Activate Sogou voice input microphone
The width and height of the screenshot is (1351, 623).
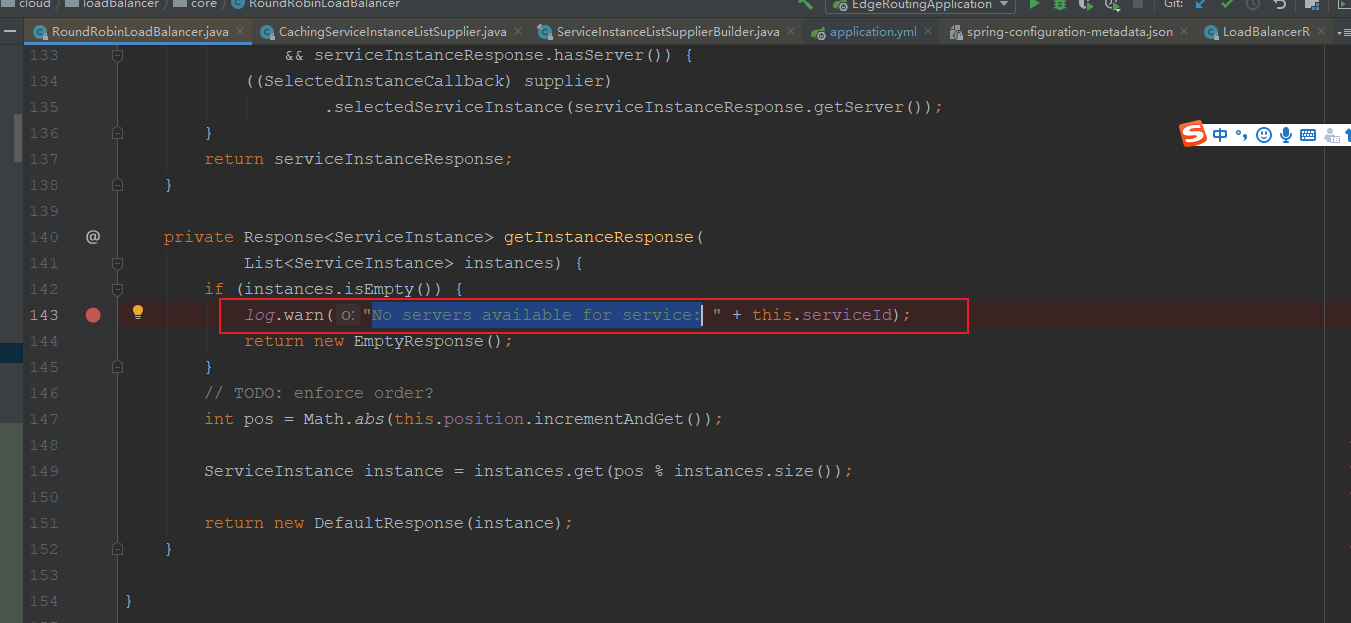tap(1286, 135)
